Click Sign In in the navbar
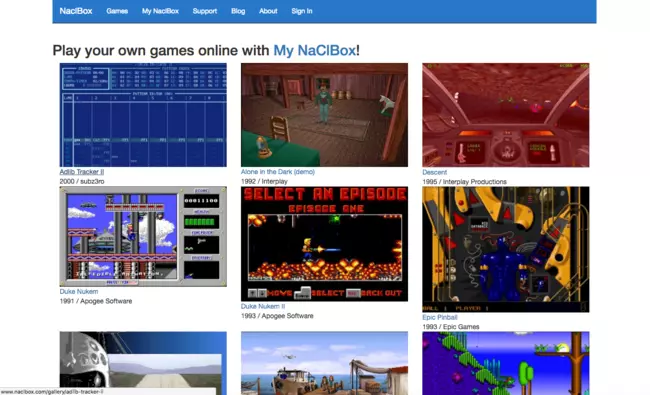Viewport: 650px width, 395px height. point(302,11)
